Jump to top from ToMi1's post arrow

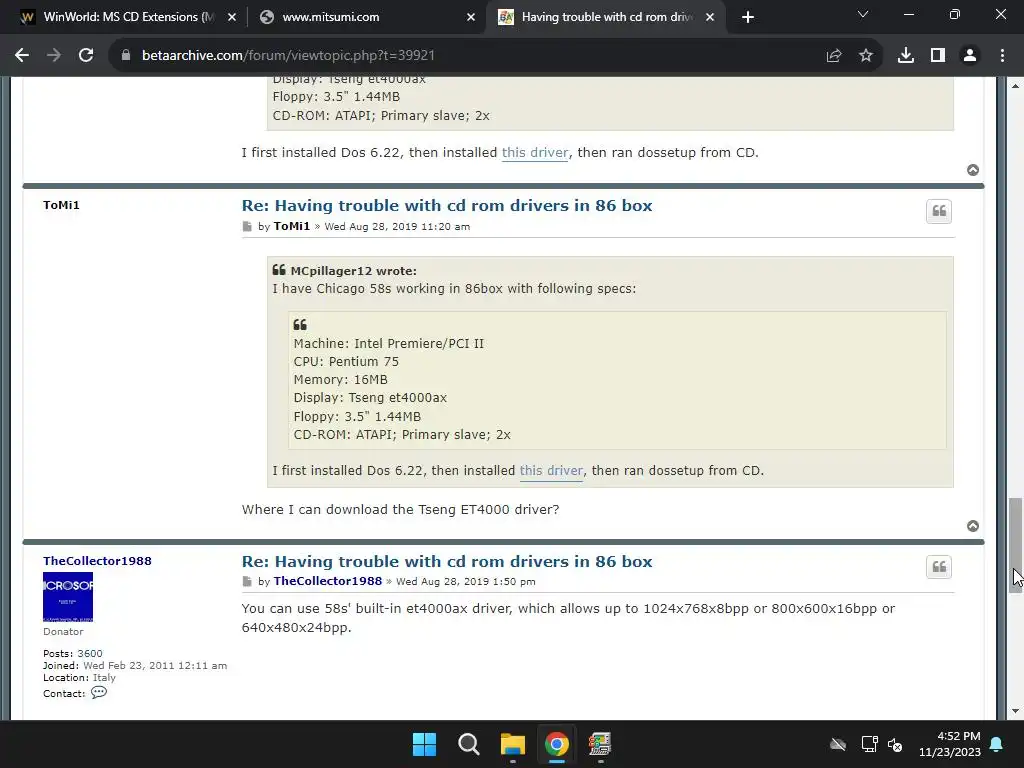coord(973,526)
